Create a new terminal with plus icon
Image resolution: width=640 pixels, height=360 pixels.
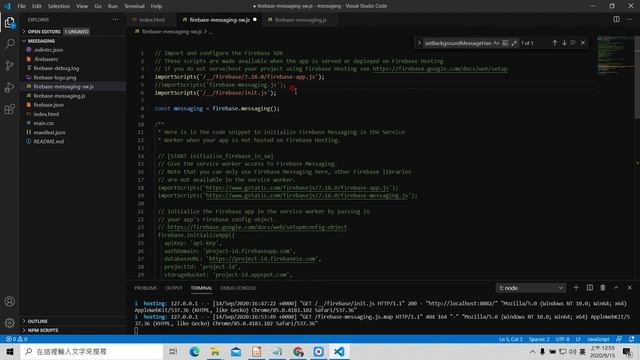click(576, 288)
